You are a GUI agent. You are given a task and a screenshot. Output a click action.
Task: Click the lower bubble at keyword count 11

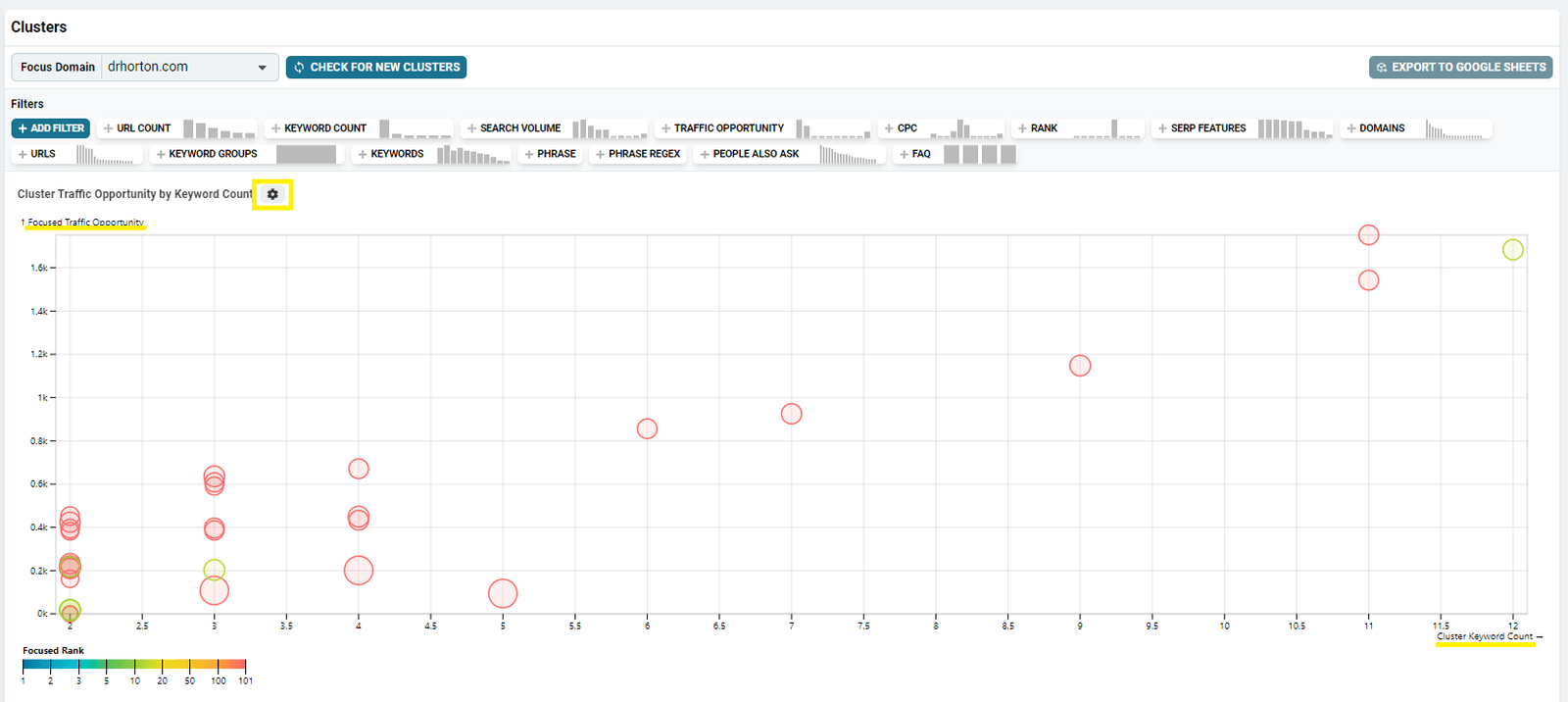tap(1369, 280)
